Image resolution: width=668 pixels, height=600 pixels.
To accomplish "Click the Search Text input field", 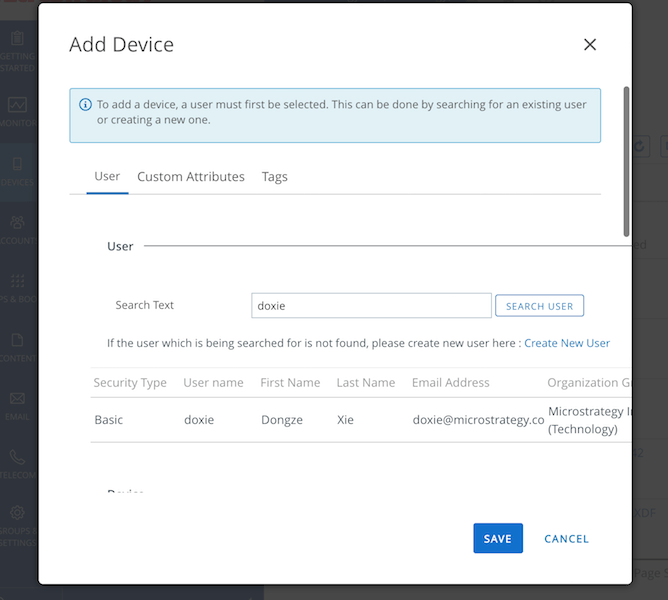I will pyautogui.click(x=371, y=306).
